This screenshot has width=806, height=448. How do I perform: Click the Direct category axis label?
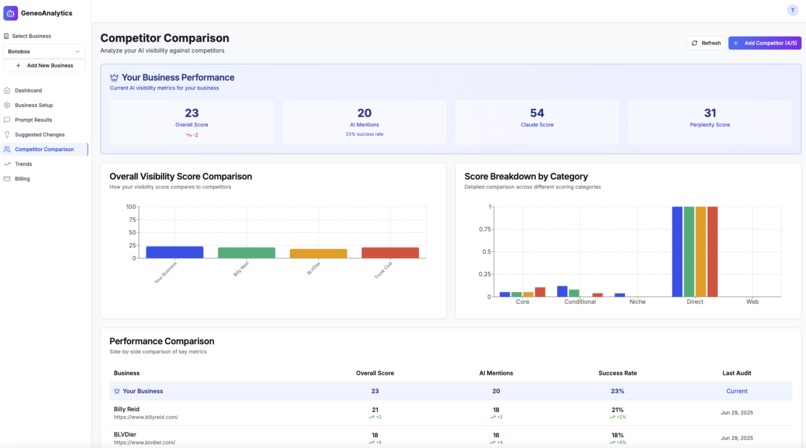coord(694,302)
